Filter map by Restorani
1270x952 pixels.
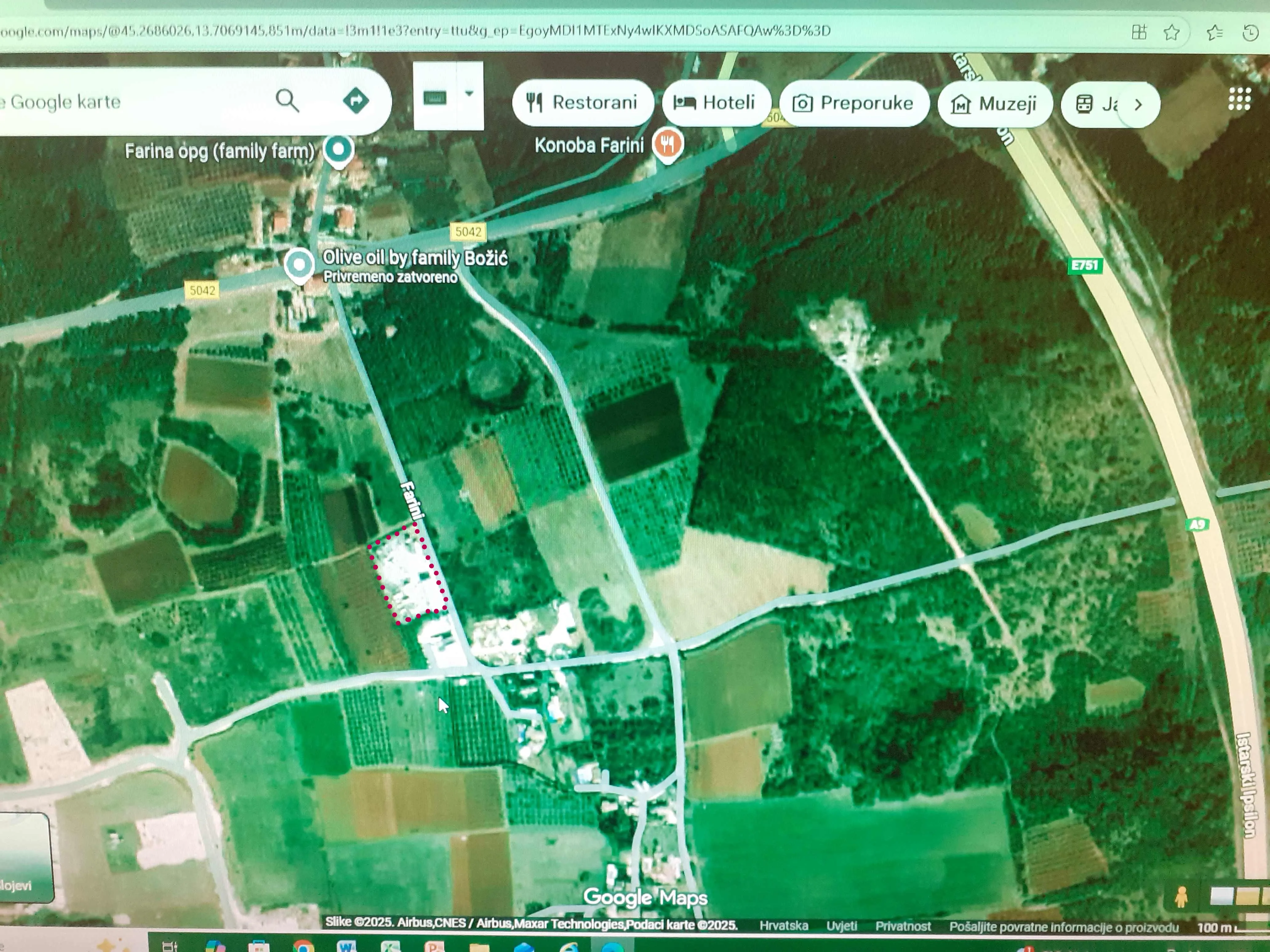583,103
